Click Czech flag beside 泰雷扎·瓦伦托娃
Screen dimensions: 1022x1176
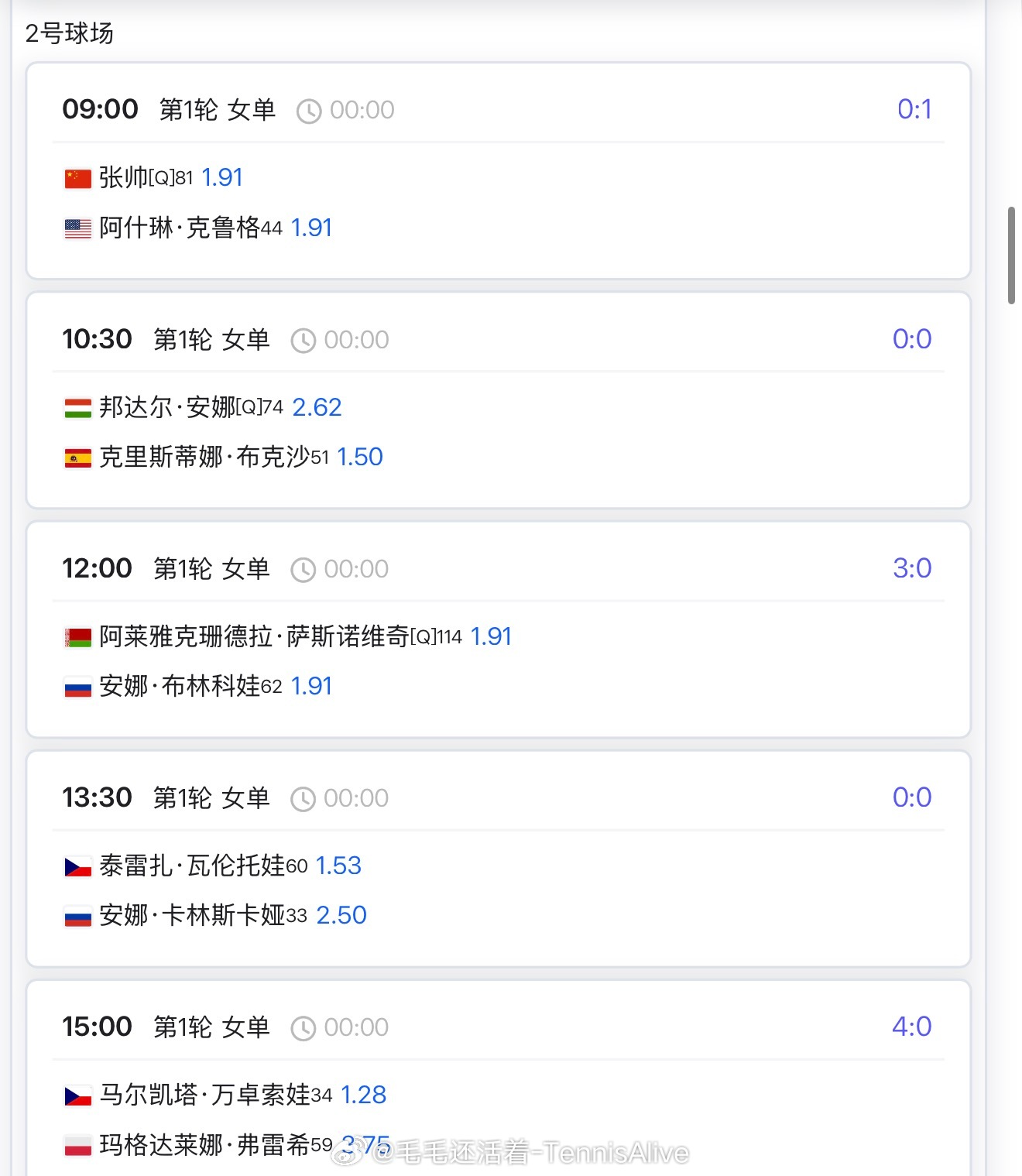click(x=77, y=866)
